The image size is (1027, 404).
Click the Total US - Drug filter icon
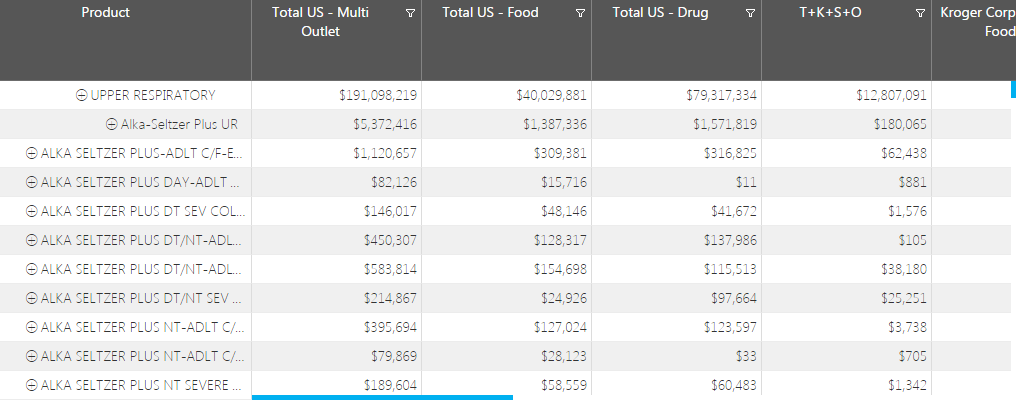point(751,13)
